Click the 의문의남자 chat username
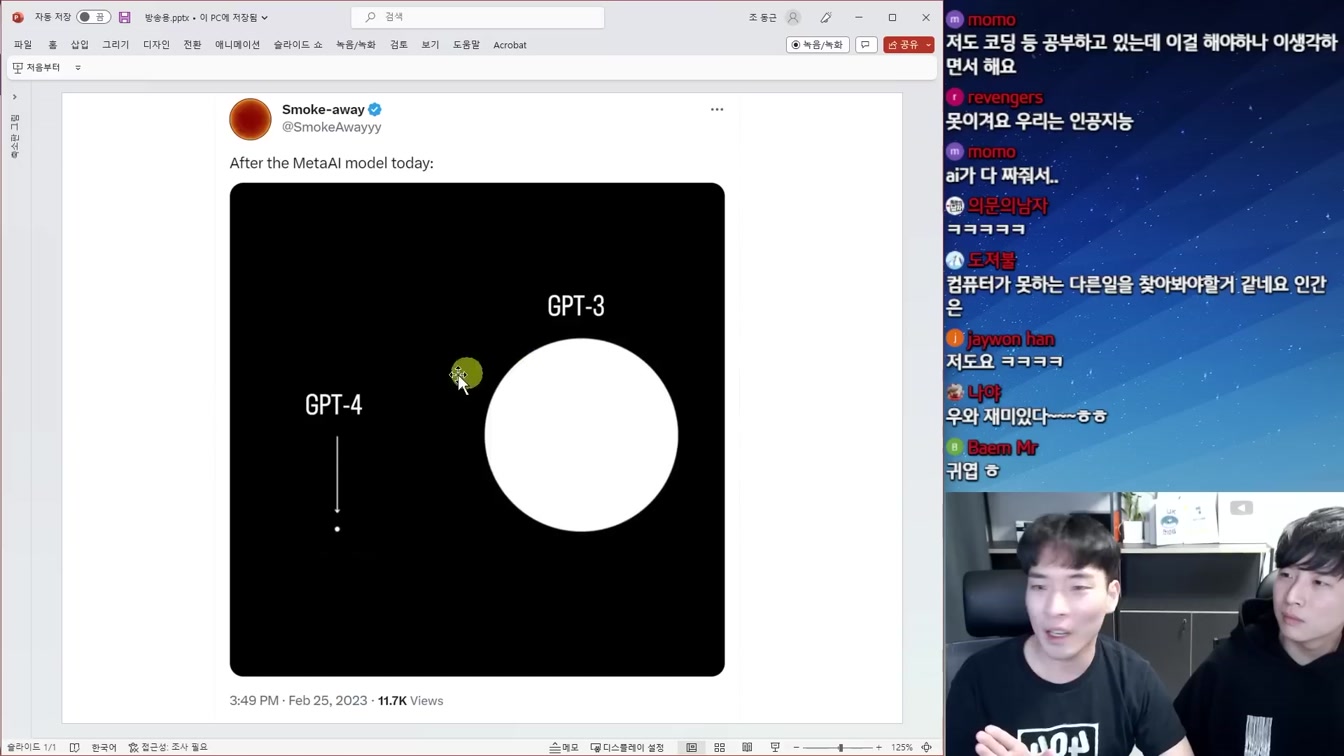The image size is (1344, 756). (1008, 205)
